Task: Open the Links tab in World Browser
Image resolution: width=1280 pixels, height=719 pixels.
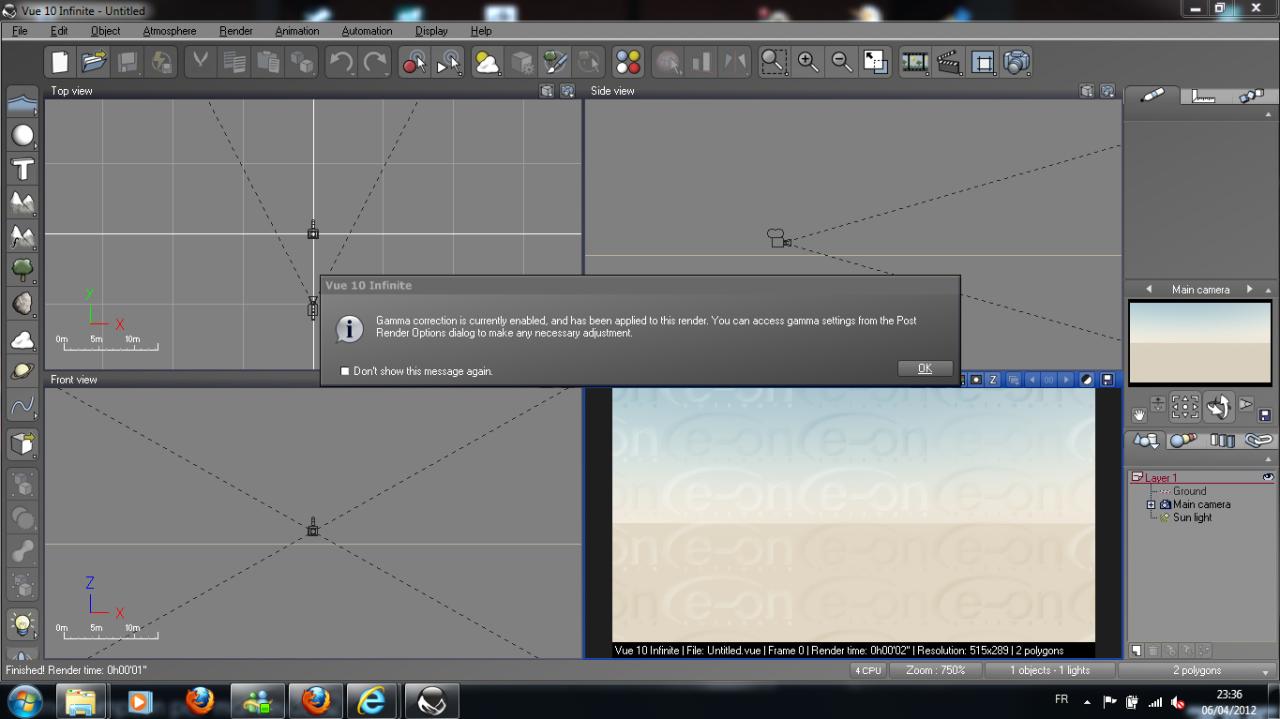Action: [x=1258, y=440]
